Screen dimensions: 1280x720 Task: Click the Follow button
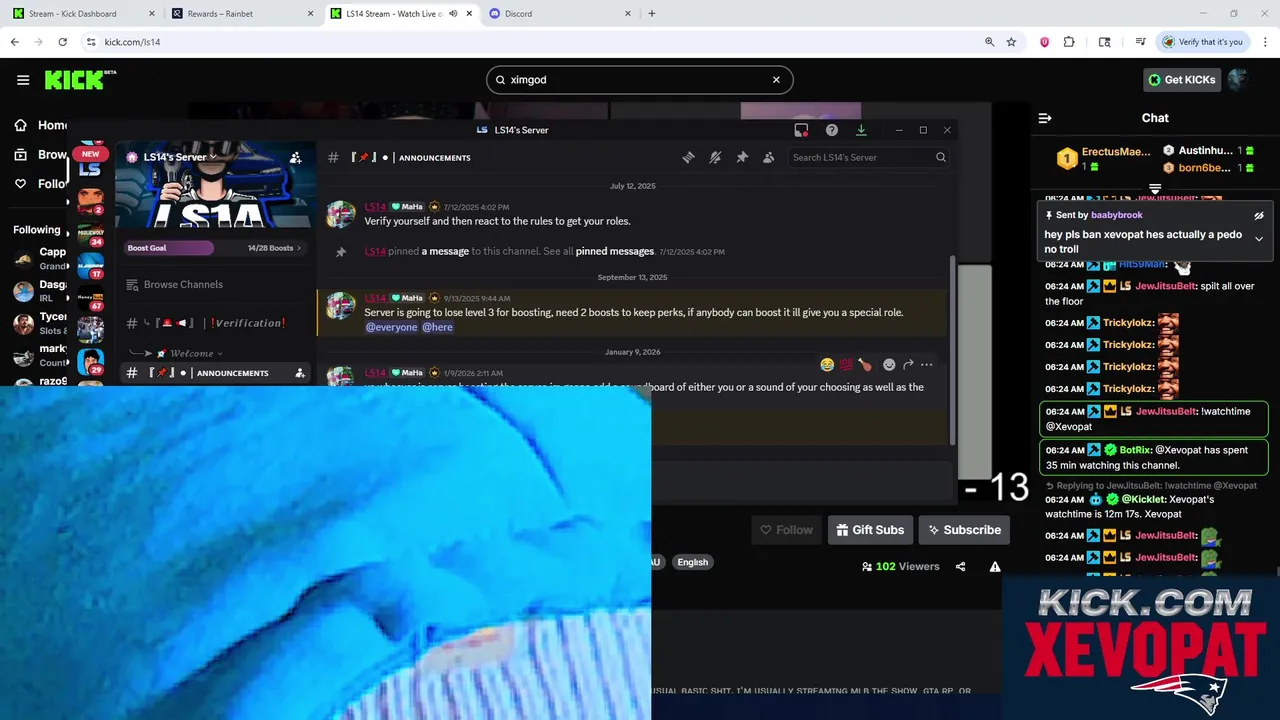pos(786,530)
